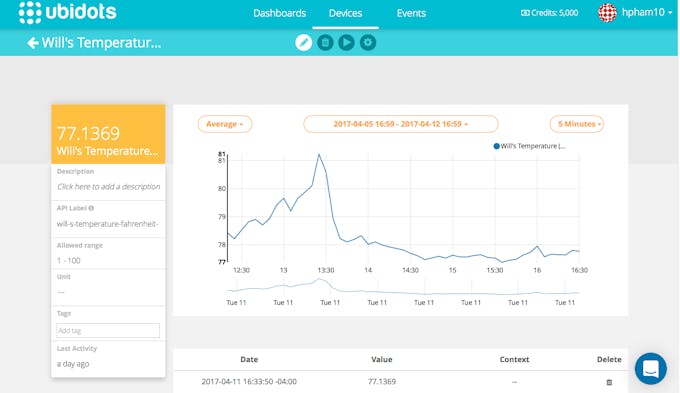Open the date range dropdown
The width and height of the screenshot is (680, 393).
click(401, 124)
